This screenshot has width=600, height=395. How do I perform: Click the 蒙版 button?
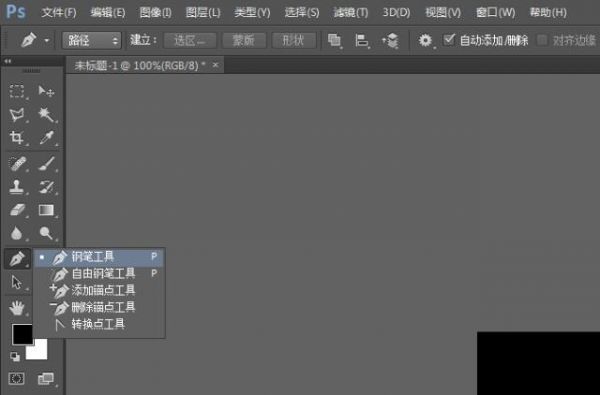(244, 40)
